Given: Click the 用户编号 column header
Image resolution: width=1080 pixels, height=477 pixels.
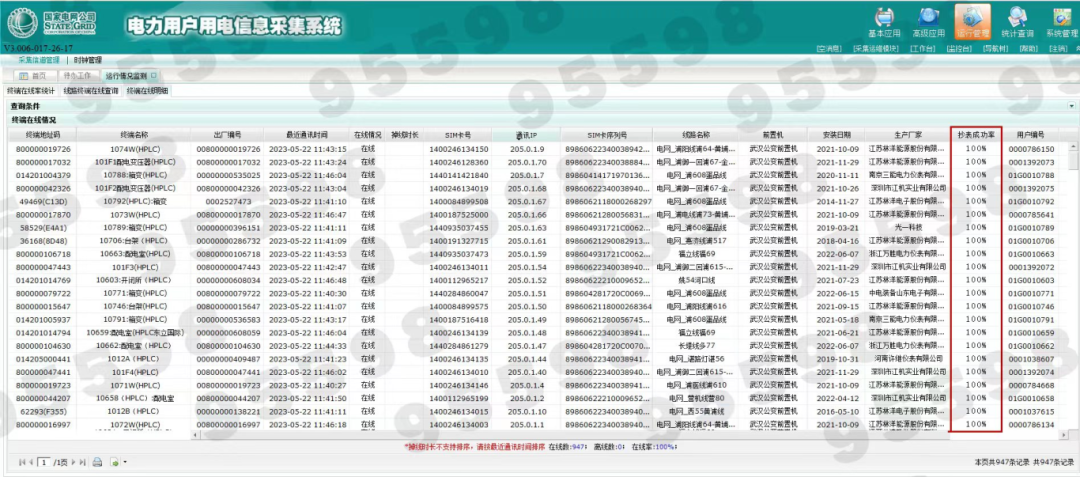Looking at the screenshot, I should click(x=1030, y=135).
